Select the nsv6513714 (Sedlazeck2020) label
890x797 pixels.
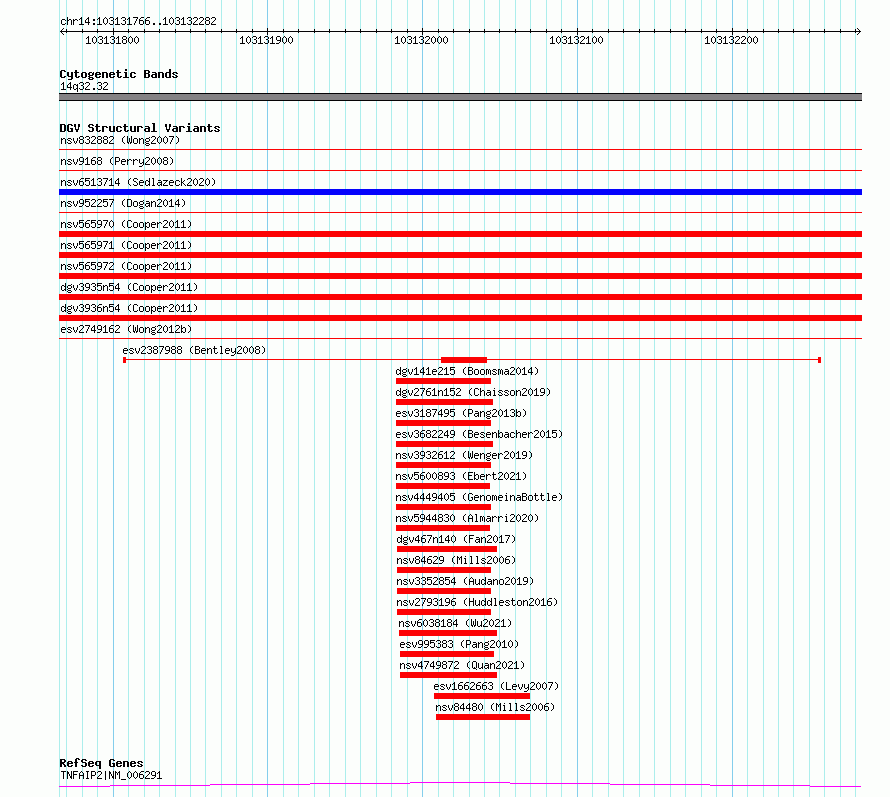pyautogui.click(x=138, y=182)
